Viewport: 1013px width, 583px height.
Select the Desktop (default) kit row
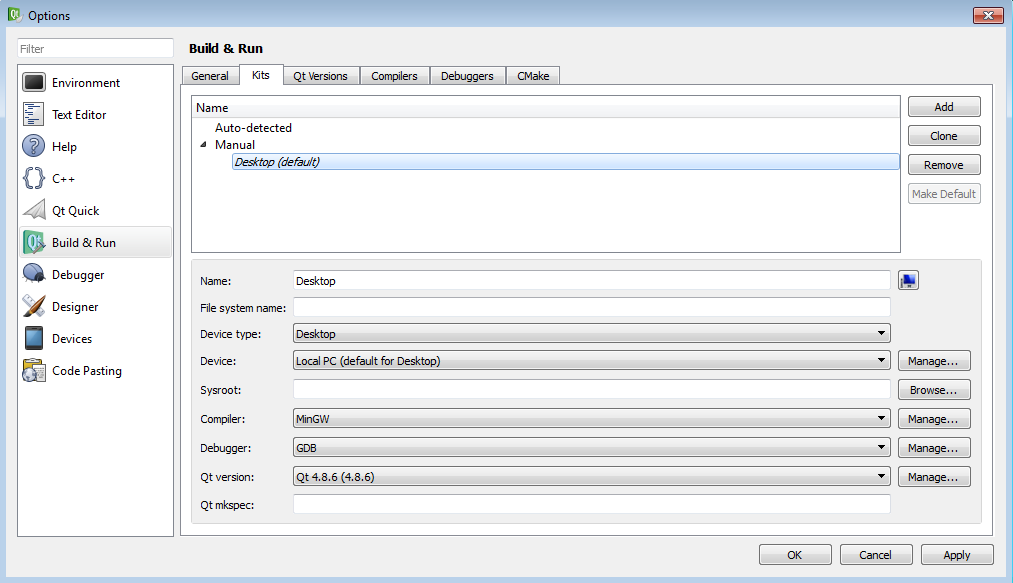[565, 162]
